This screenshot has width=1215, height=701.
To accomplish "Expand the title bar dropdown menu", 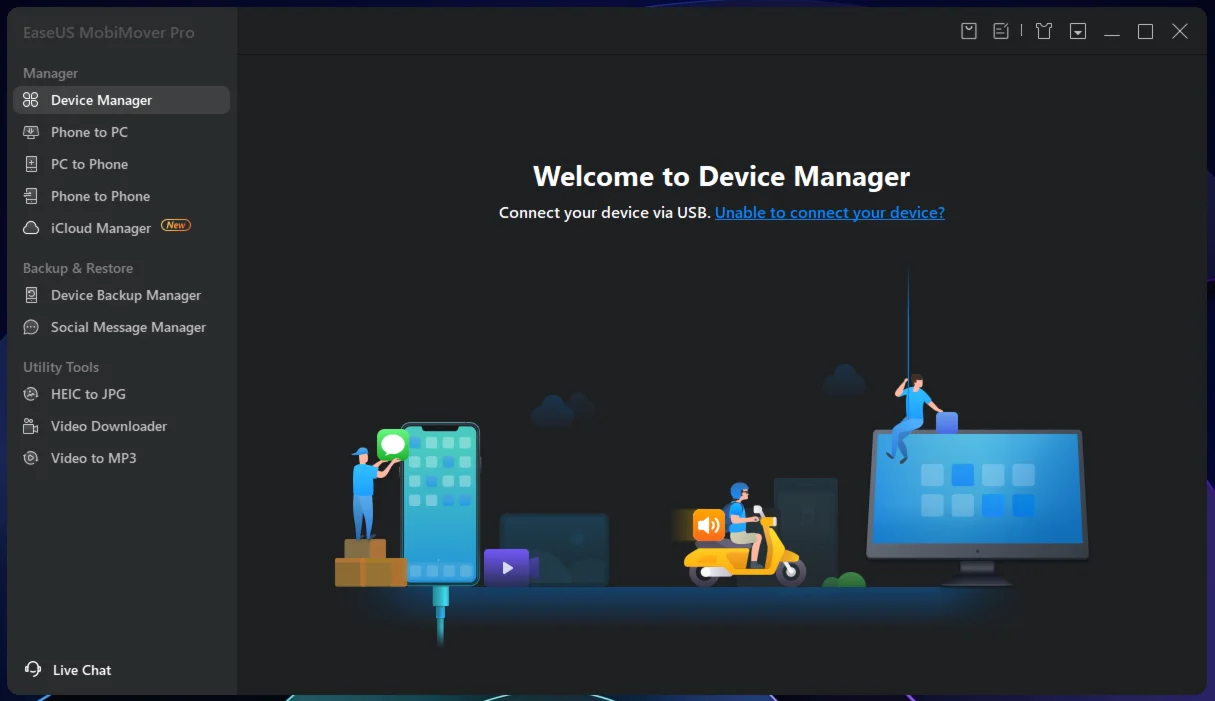I will [x=1078, y=31].
